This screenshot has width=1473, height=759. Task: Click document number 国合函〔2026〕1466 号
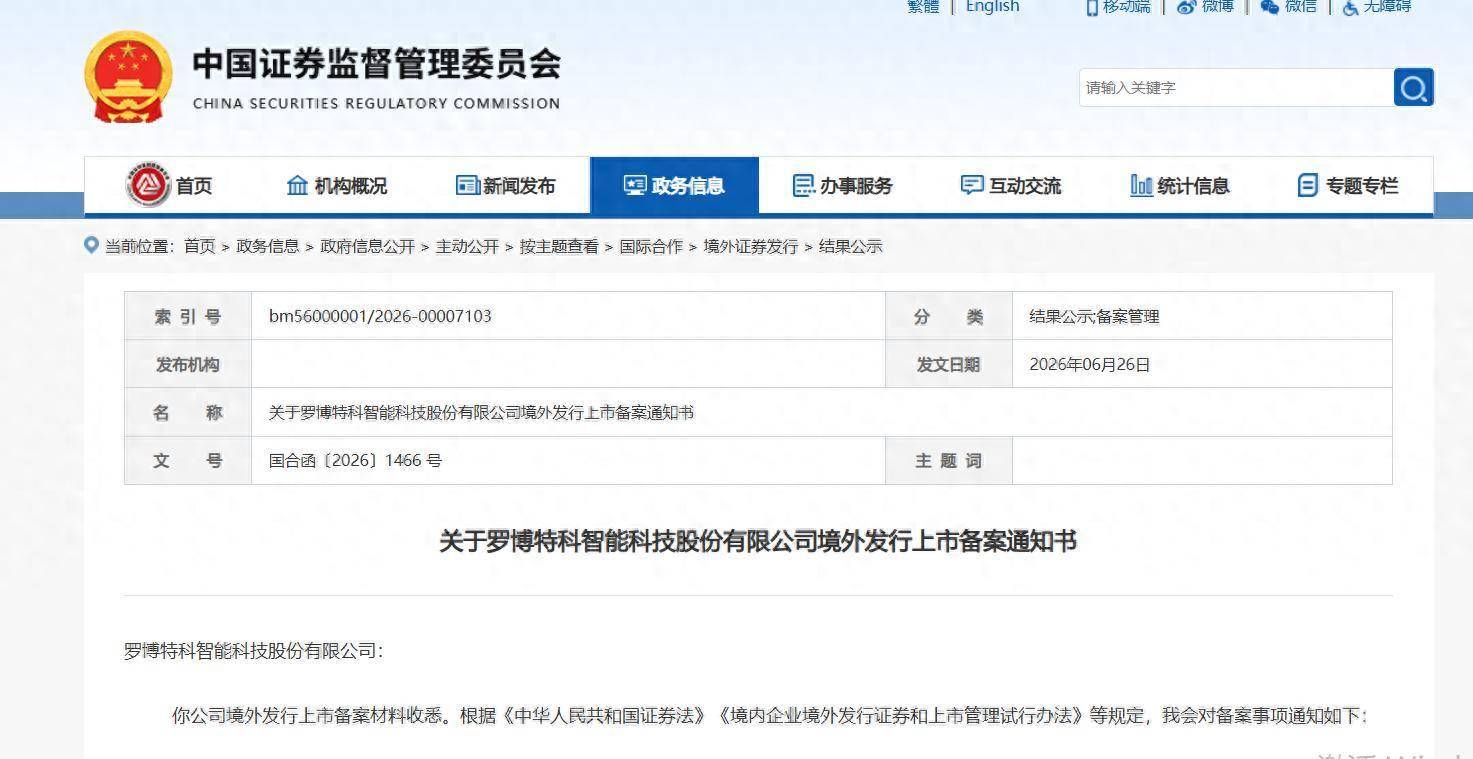click(x=355, y=460)
